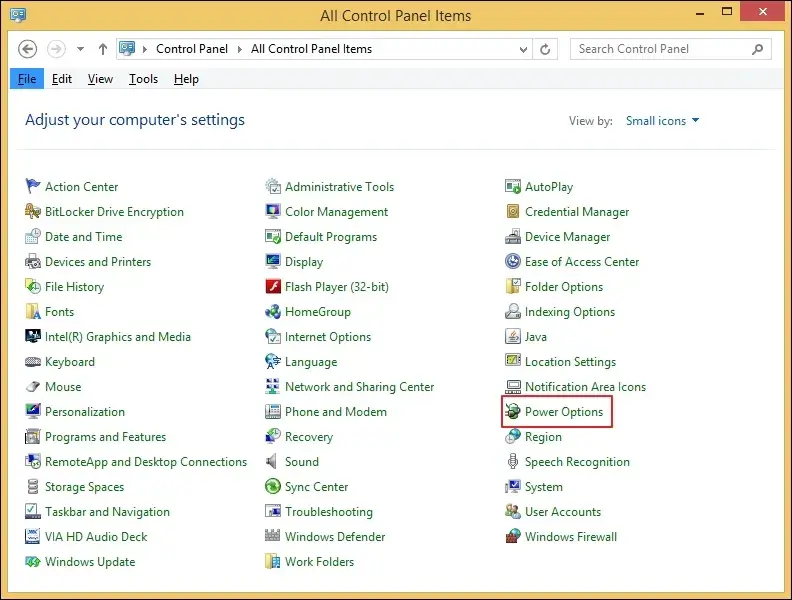Refresh the Control Panel view
Screen dimensions: 792x600
pyautogui.click(x=545, y=49)
